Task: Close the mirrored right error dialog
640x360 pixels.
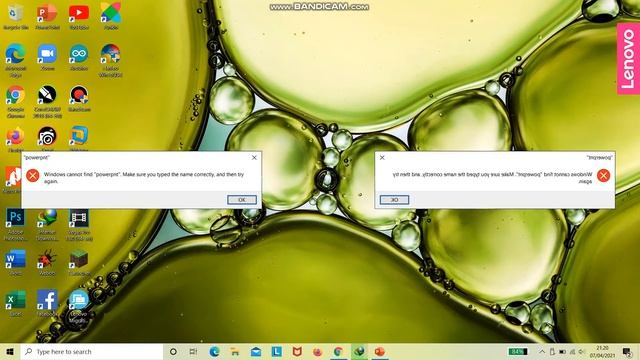Action: (382, 158)
